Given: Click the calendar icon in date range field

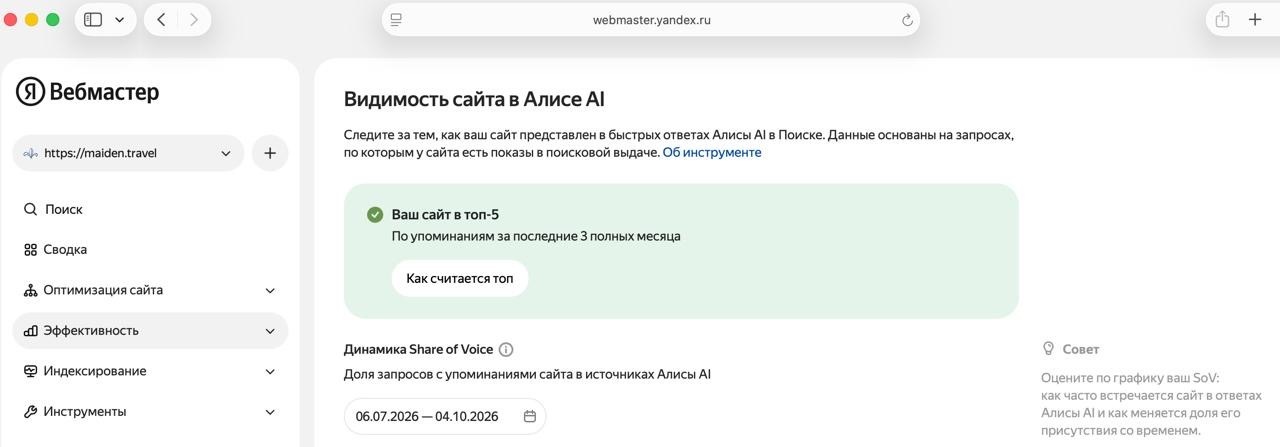Looking at the screenshot, I should (x=530, y=416).
